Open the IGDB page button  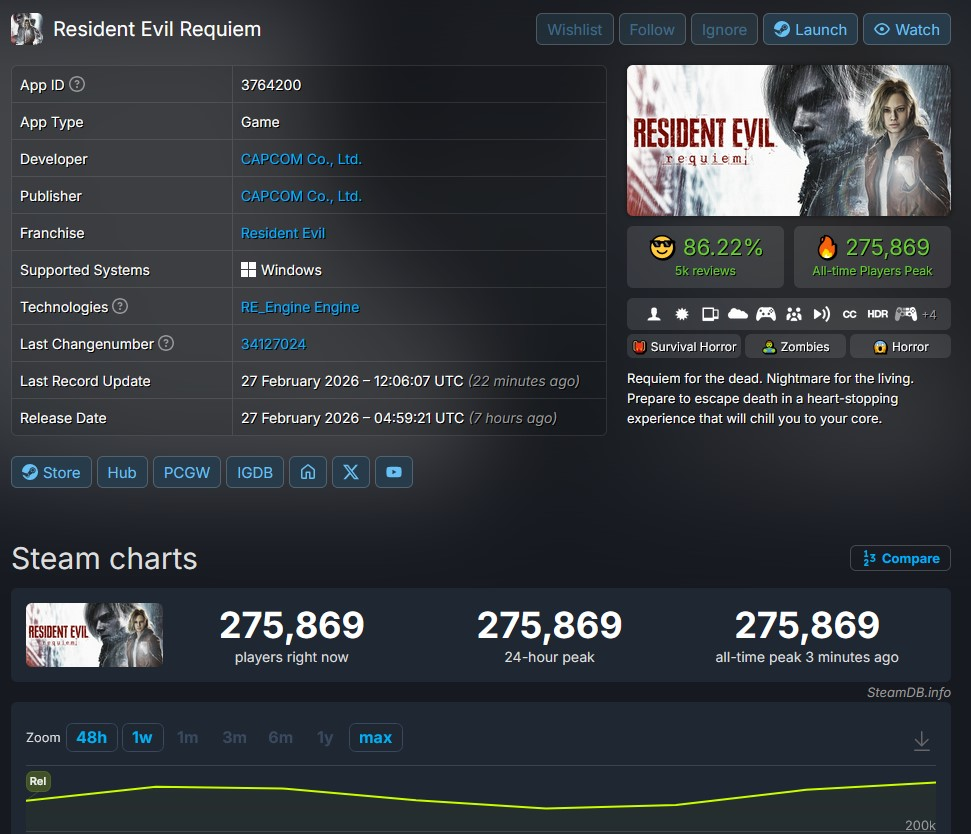pyautogui.click(x=255, y=472)
